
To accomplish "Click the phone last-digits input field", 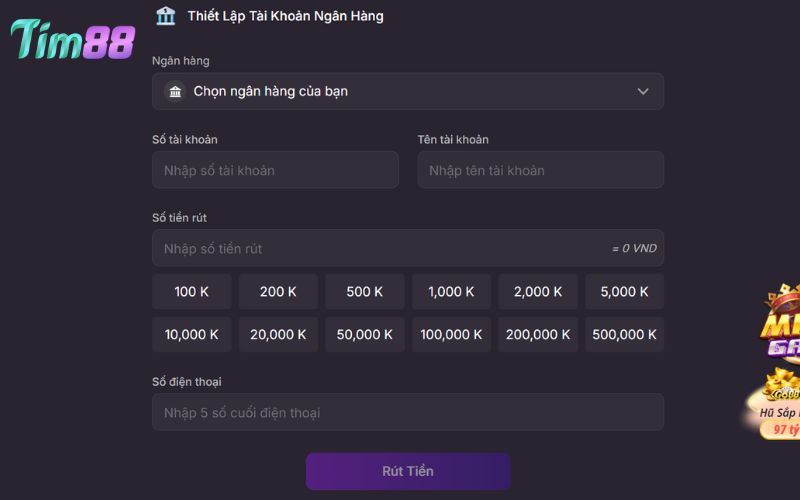I will (x=407, y=412).
